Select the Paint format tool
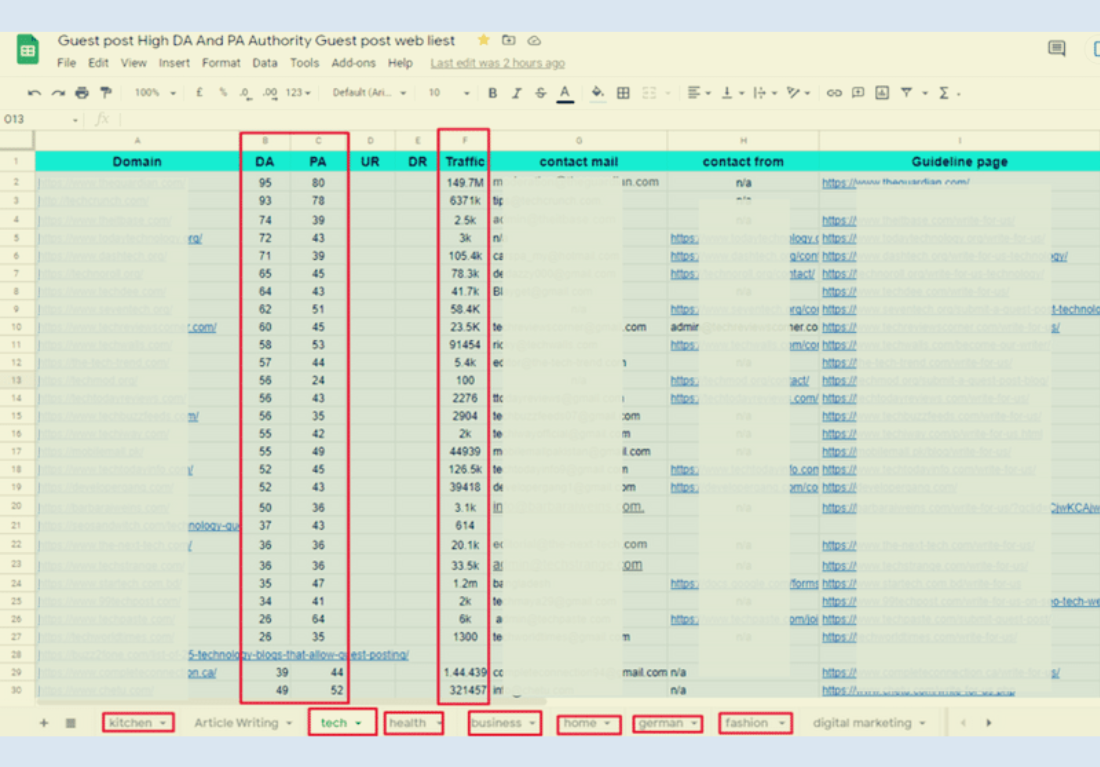 click(x=104, y=92)
